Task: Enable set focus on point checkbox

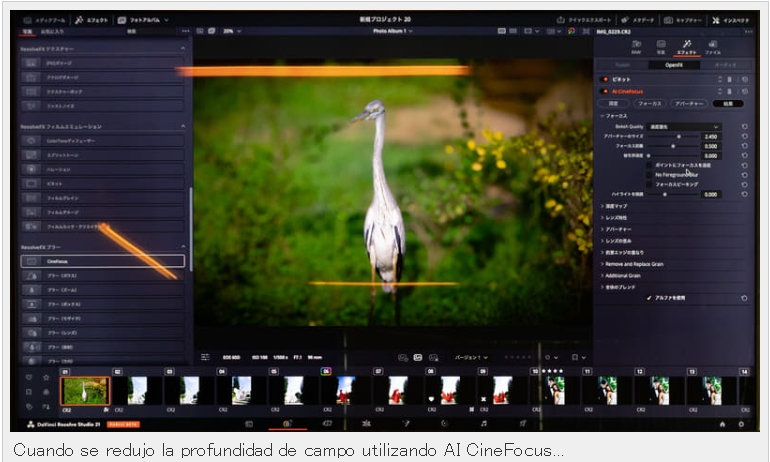Action: coord(649,165)
